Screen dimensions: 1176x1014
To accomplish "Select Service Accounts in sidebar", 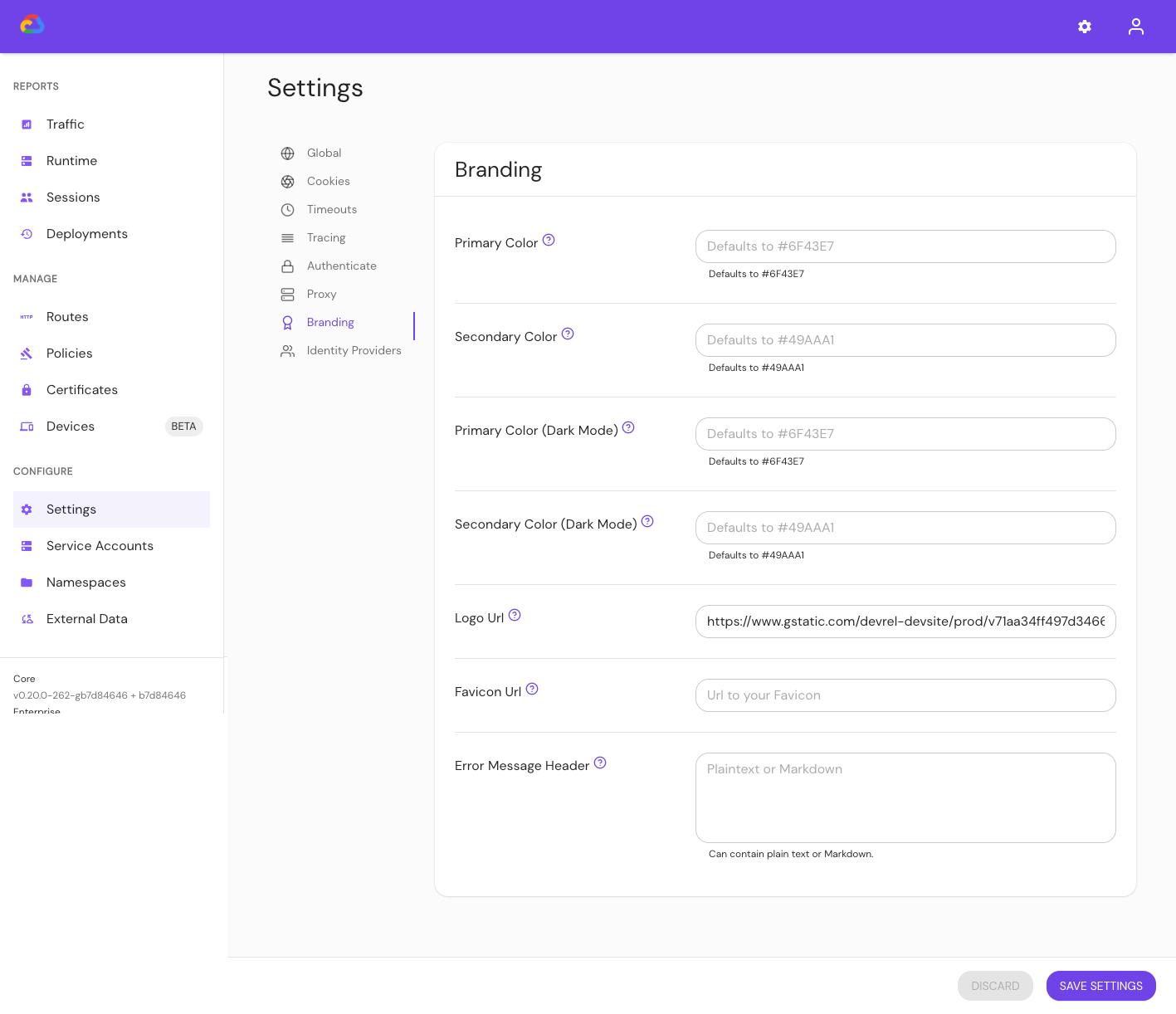I will click(x=100, y=546).
